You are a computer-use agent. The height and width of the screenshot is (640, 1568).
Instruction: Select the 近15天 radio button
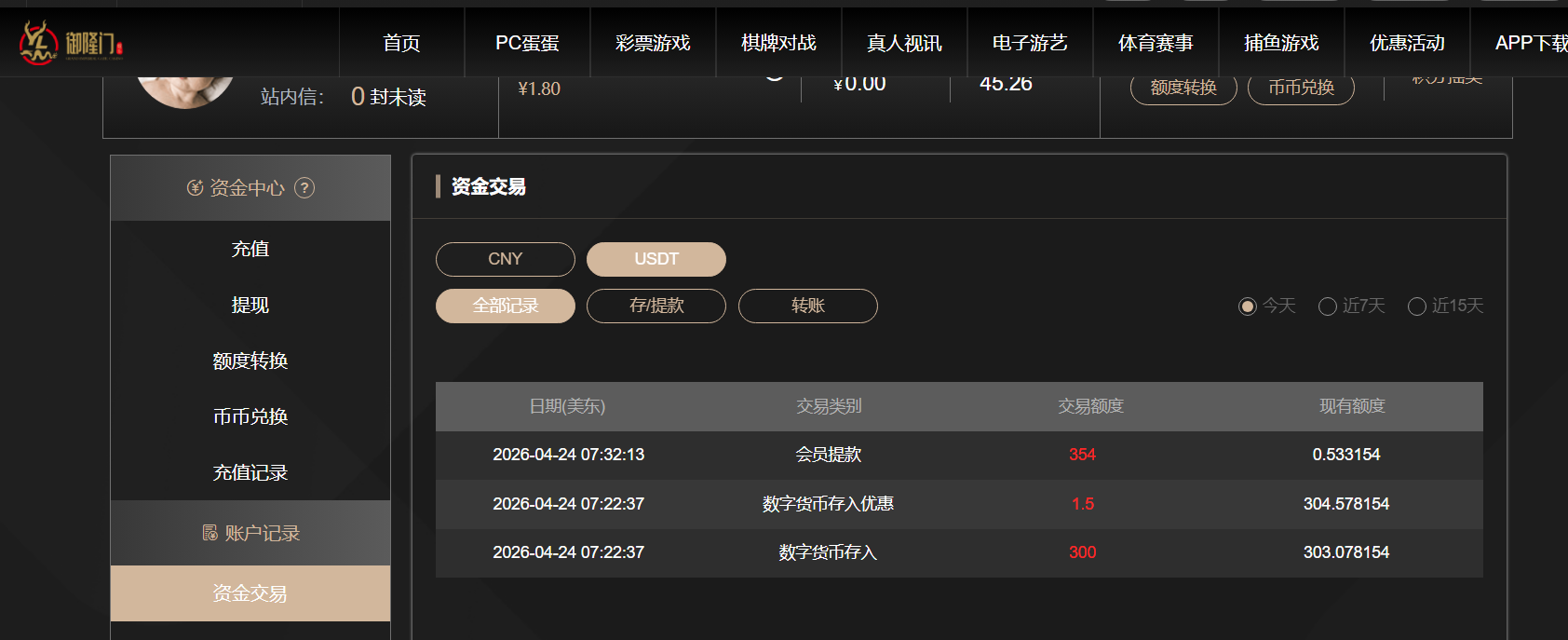[x=1417, y=306]
